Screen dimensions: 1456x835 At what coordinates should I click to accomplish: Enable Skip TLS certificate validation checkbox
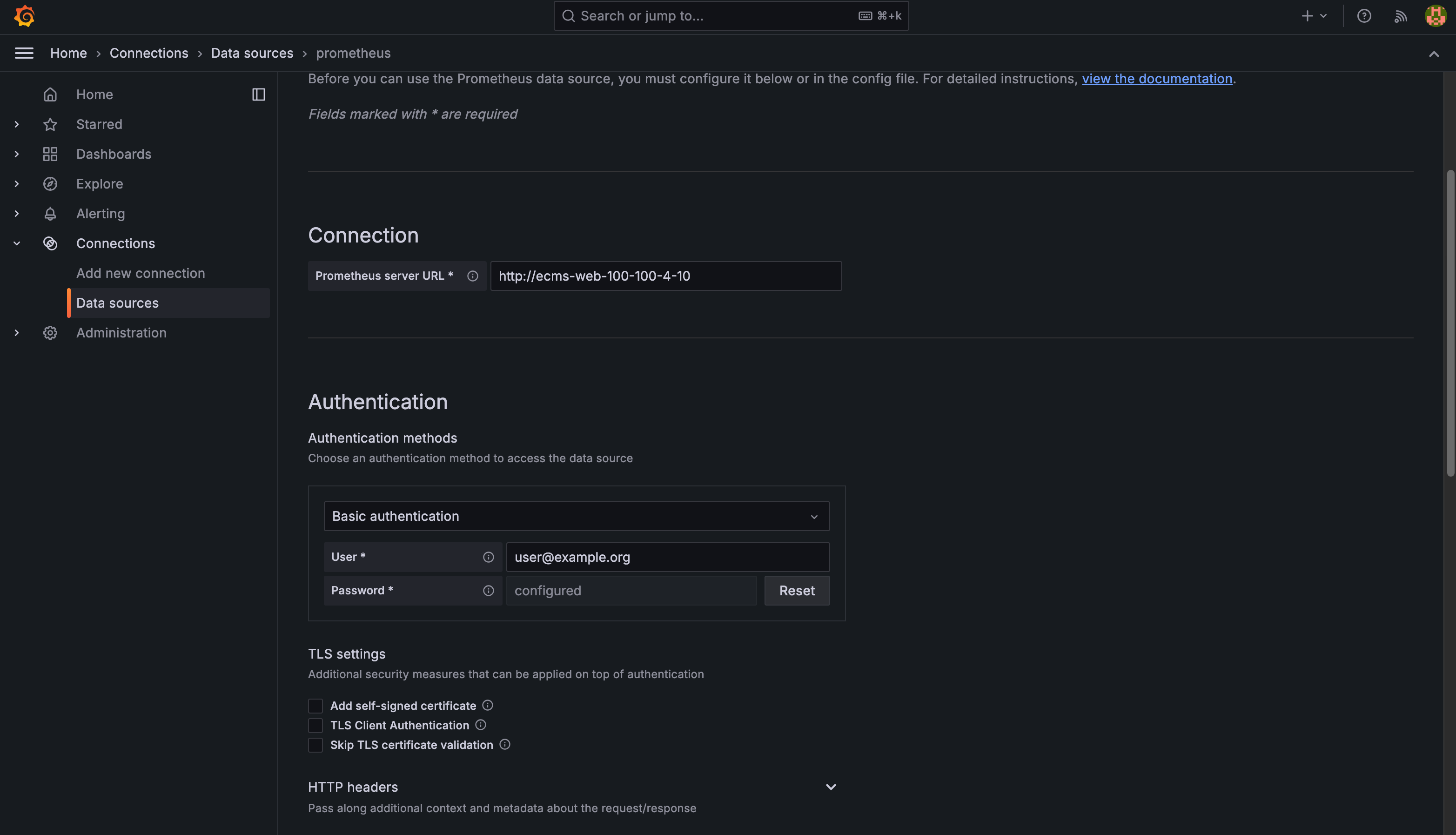(315, 745)
